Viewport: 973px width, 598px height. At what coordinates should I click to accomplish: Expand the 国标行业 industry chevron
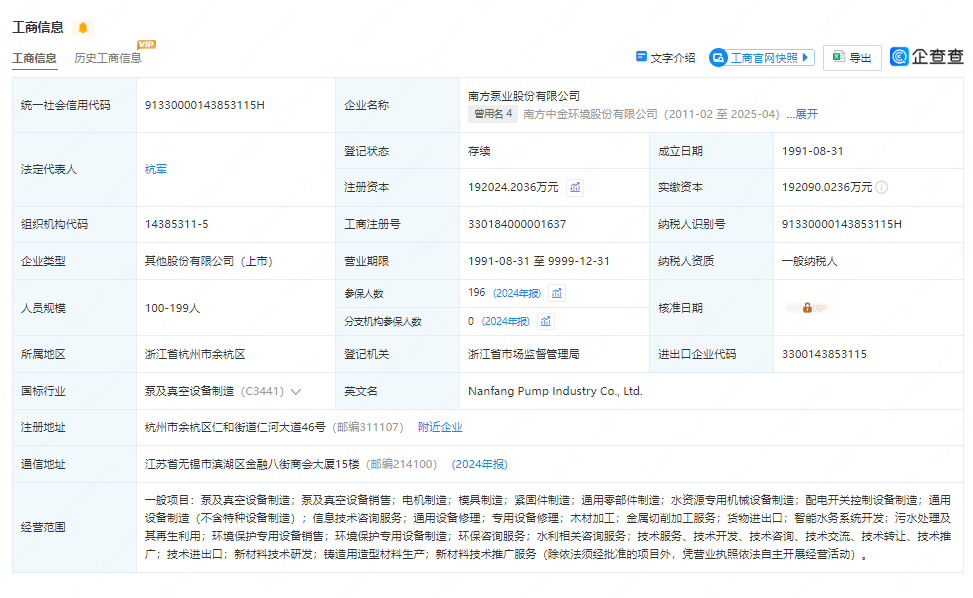coord(296,392)
